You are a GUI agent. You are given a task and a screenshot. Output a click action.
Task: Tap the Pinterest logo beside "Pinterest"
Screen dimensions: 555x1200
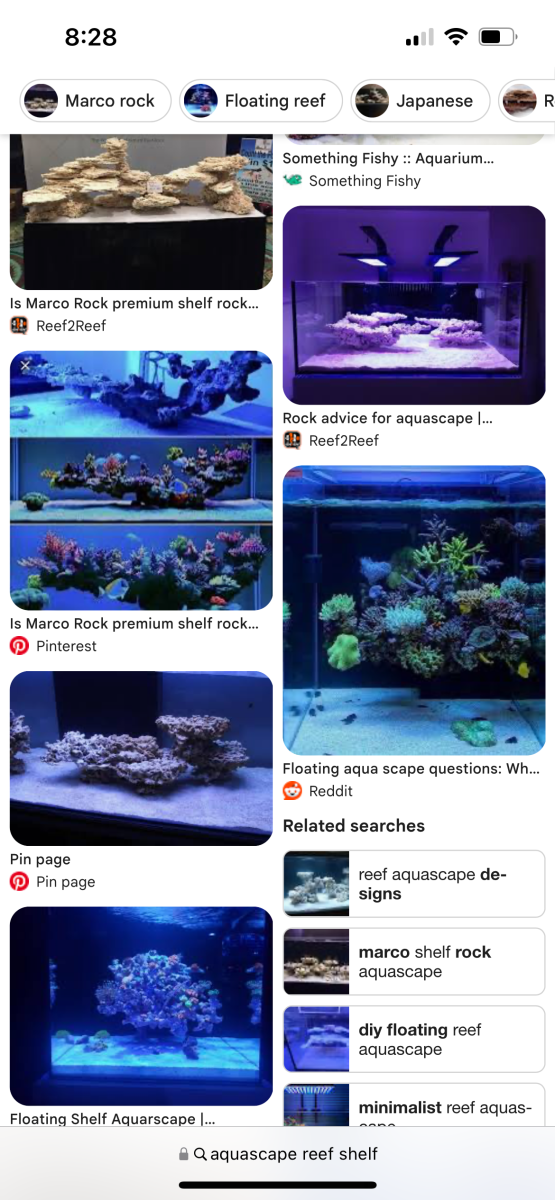(19, 646)
